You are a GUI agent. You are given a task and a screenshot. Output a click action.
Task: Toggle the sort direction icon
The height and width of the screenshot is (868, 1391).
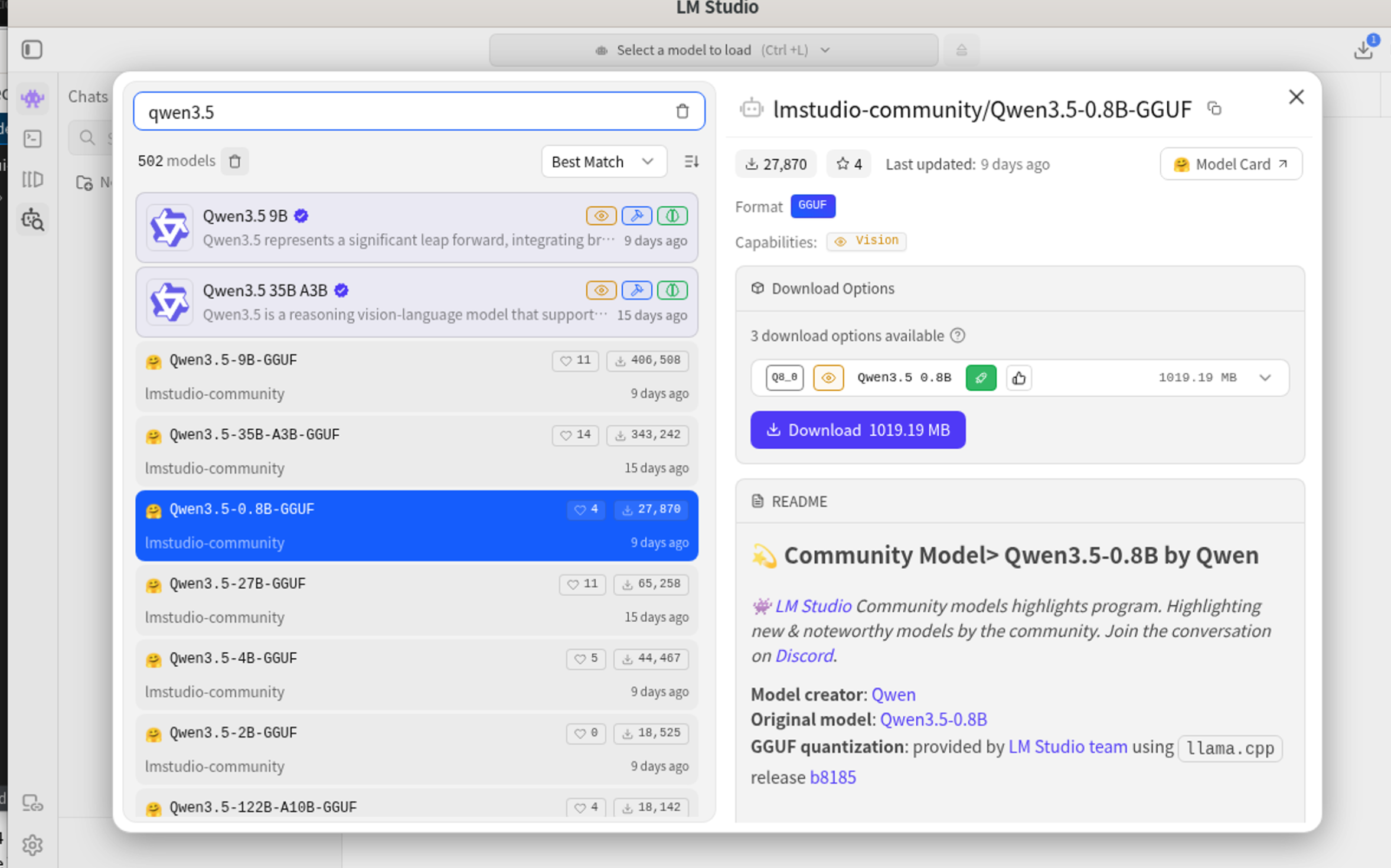click(691, 161)
